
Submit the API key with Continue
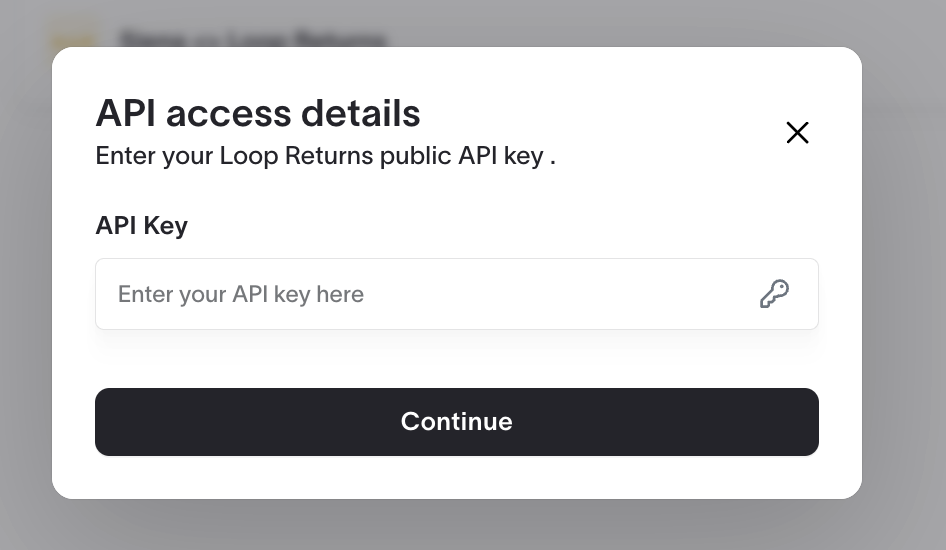tap(457, 422)
